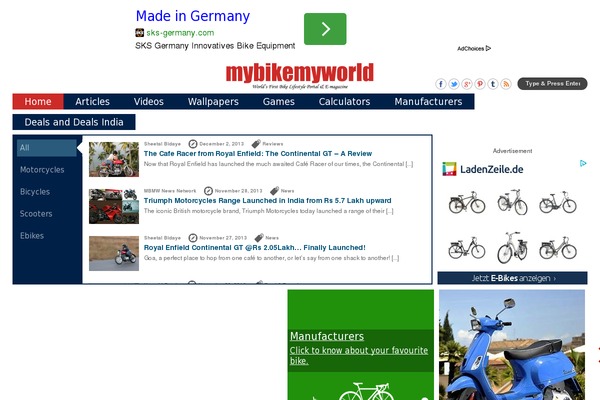
Task: Click the green Manufacturers heading link
Action: coord(327,336)
